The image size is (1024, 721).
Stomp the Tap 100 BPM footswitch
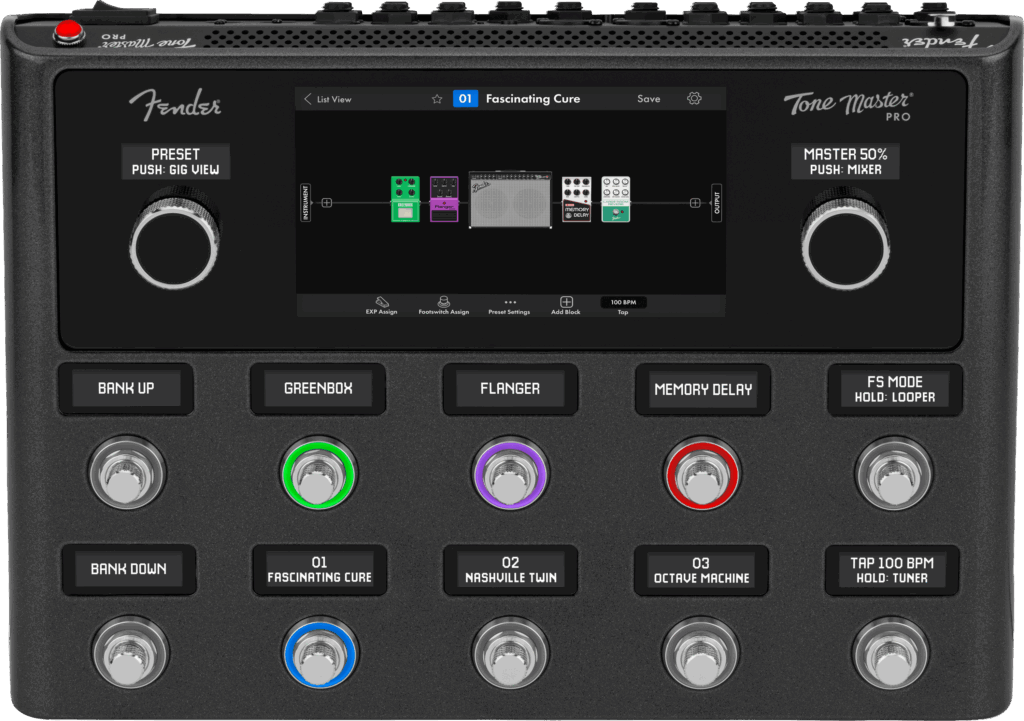pos(891,652)
